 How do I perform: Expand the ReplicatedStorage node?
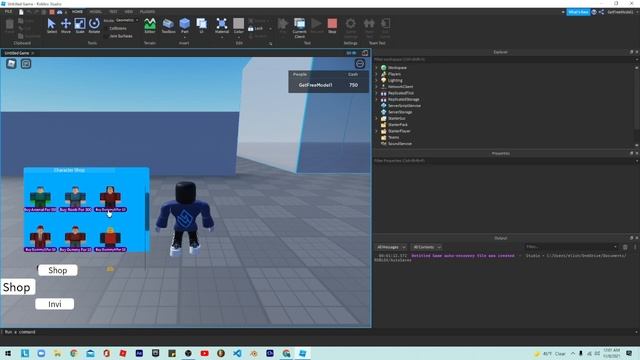click(376, 99)
